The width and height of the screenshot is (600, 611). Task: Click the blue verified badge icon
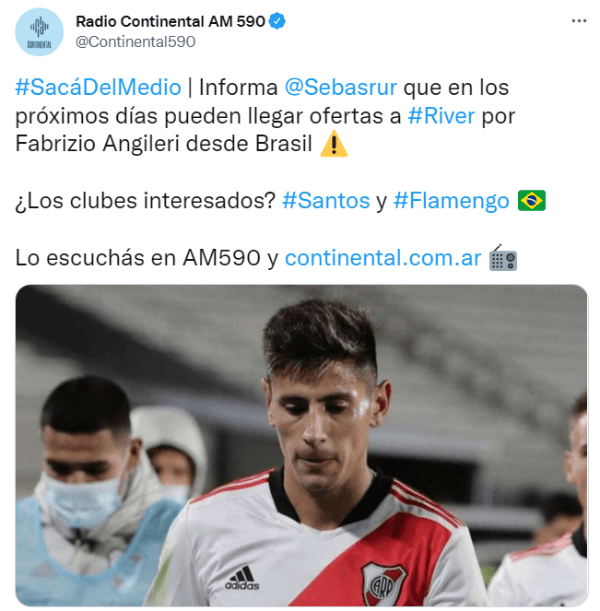(x=277, y=21)
